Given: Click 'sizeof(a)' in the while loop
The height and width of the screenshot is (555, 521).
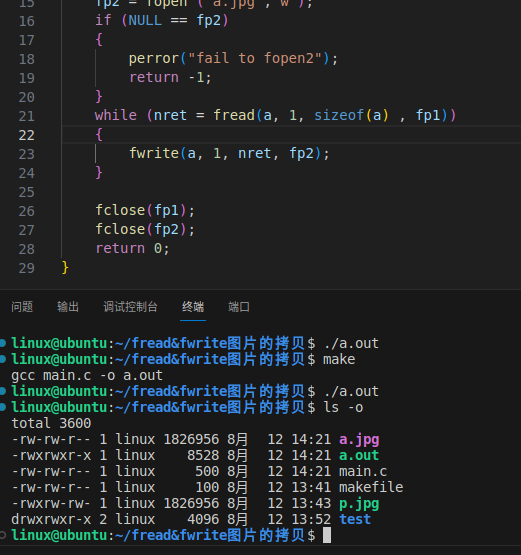Looking at the screenshot, I should click(x=351, y=115).
